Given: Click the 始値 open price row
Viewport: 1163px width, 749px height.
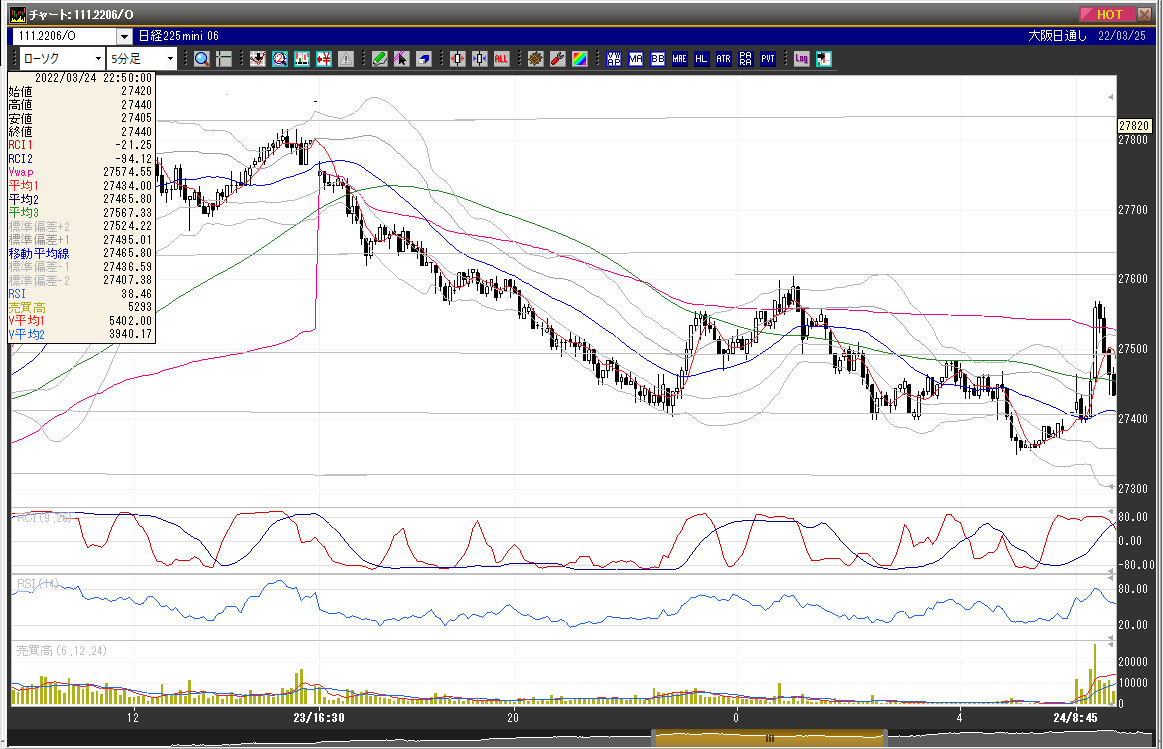Looking at the screenshot, I should coord(81,91).
